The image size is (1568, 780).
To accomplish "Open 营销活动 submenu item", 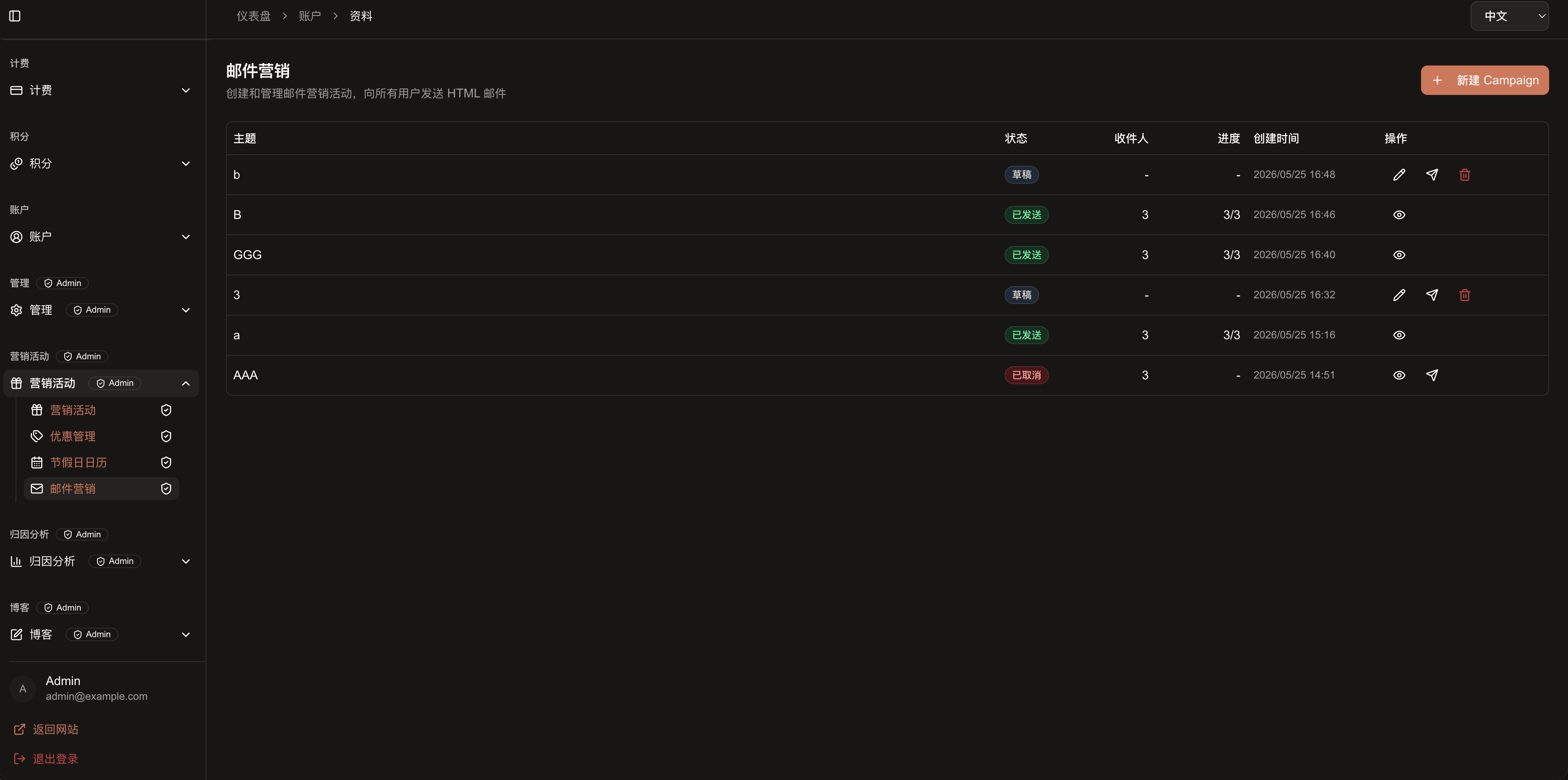I will [101, 410].
